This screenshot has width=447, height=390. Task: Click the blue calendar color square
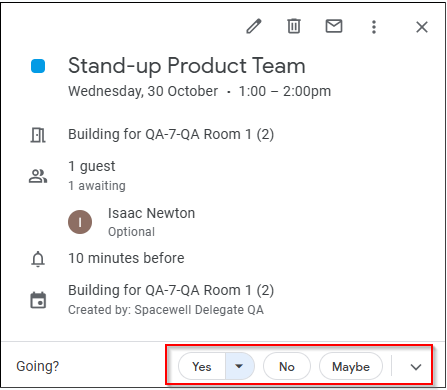(x=38, y=66)
